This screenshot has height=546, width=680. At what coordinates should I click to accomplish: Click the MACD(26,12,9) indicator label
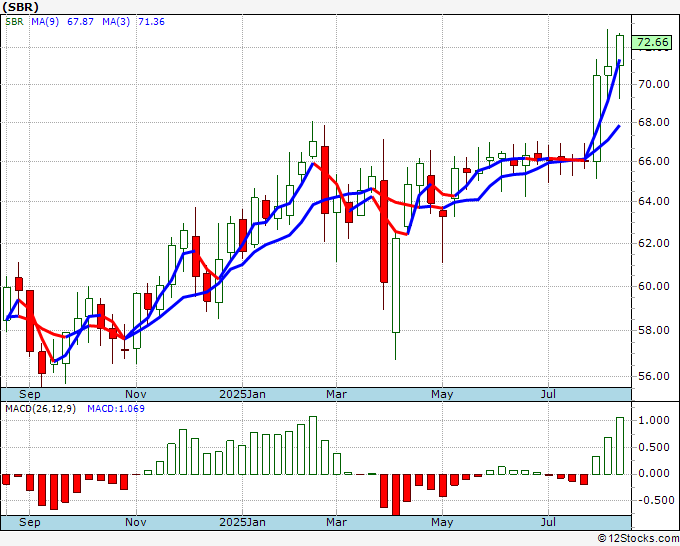pyautogui.click(x=41, y=409)
